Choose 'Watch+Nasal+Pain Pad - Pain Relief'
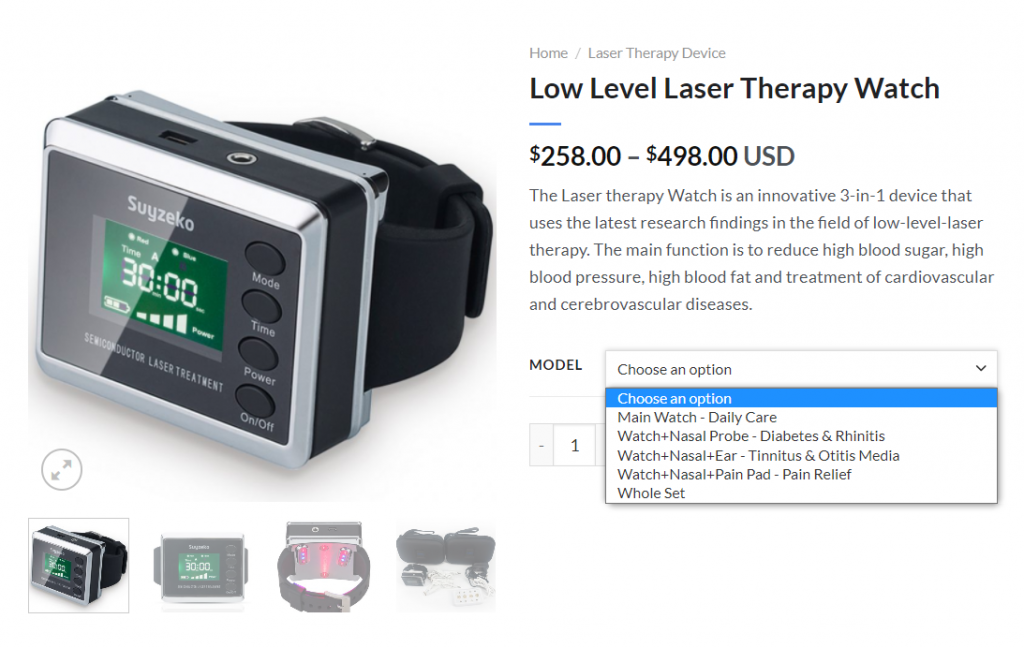This screenshot has height=648, width=1024. (x=801, y=474)
